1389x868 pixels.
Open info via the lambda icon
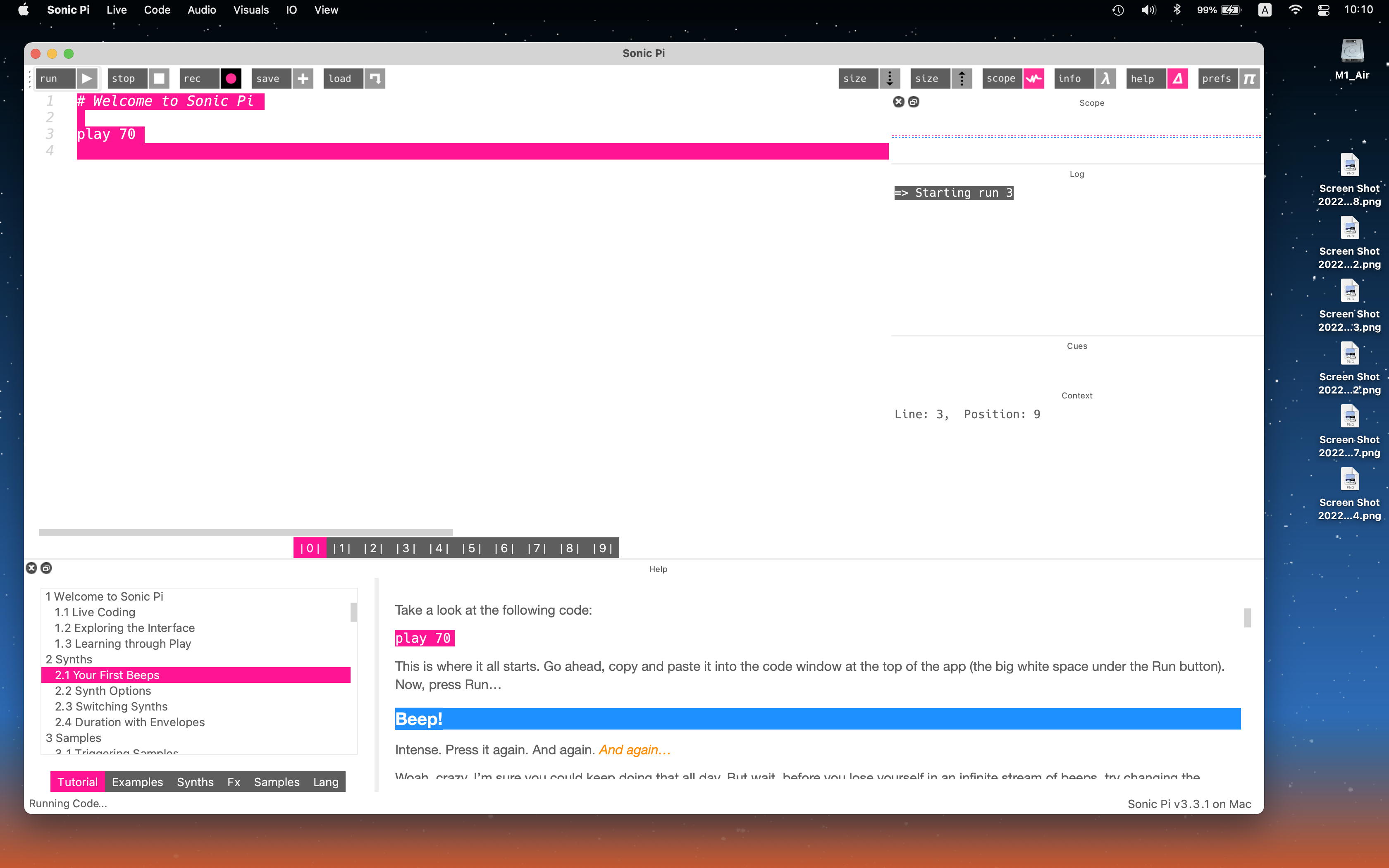(1105, 79)
